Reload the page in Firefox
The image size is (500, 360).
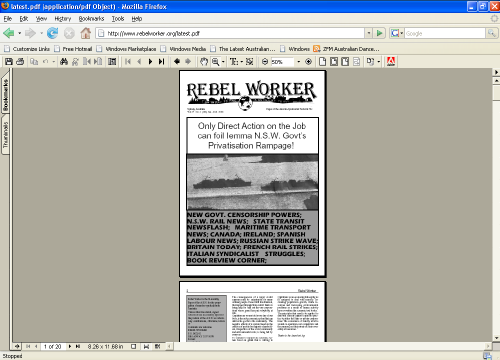52,33
